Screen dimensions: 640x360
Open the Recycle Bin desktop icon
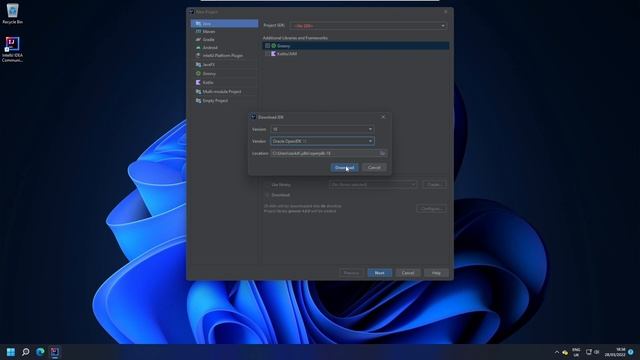tap(12, 13)
